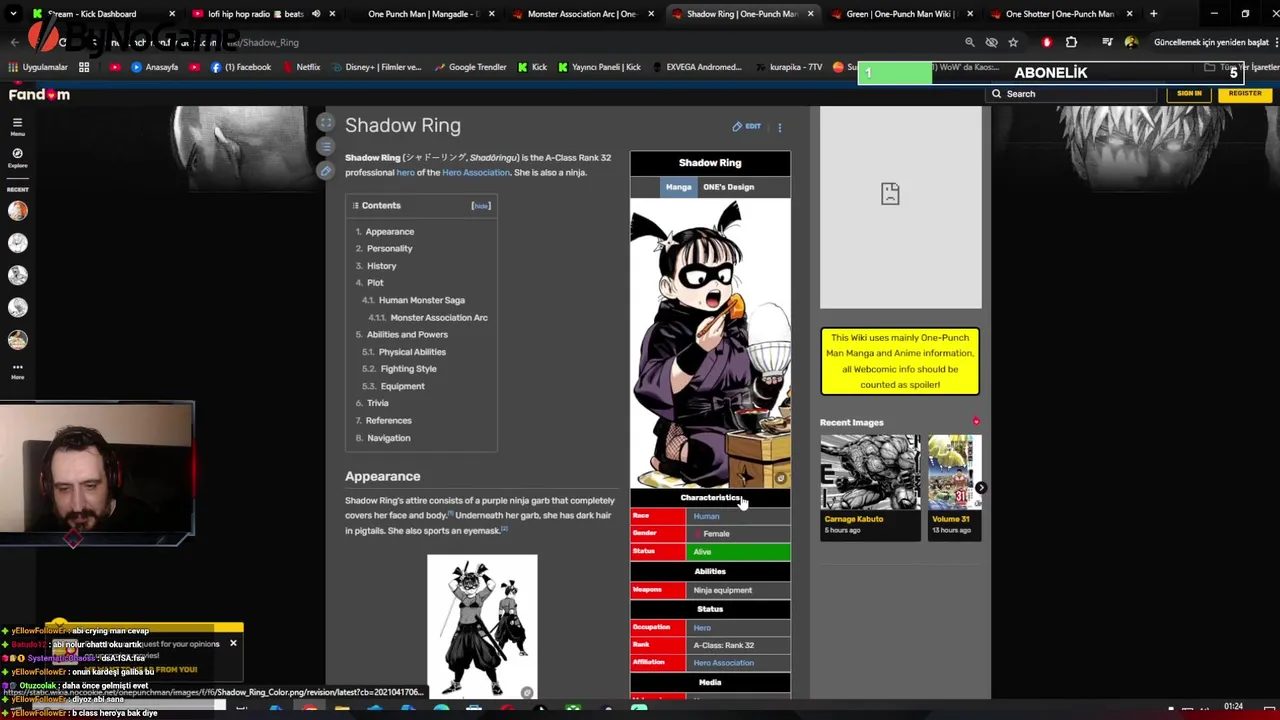Select the Manga tab in infobox
Screen dimensions: 1280x720
coord(678,187)
